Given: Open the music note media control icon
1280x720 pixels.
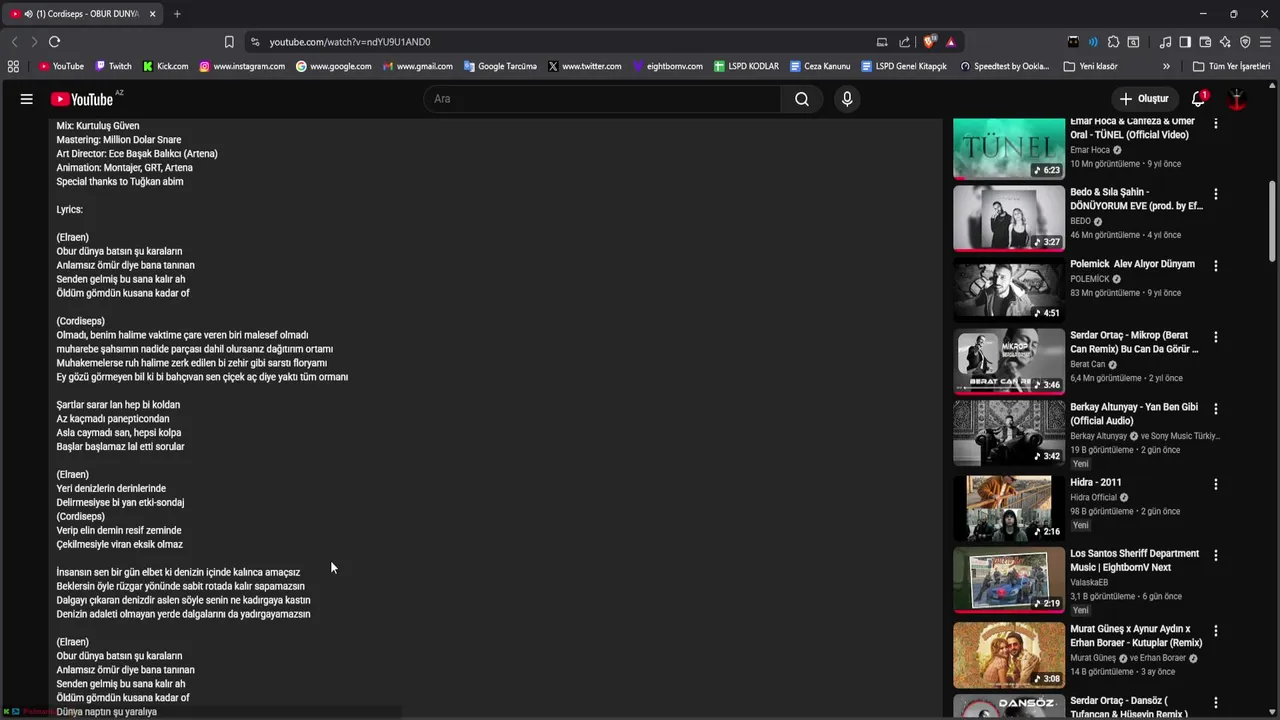Looking at the screenshot, I should [1165, 42].
